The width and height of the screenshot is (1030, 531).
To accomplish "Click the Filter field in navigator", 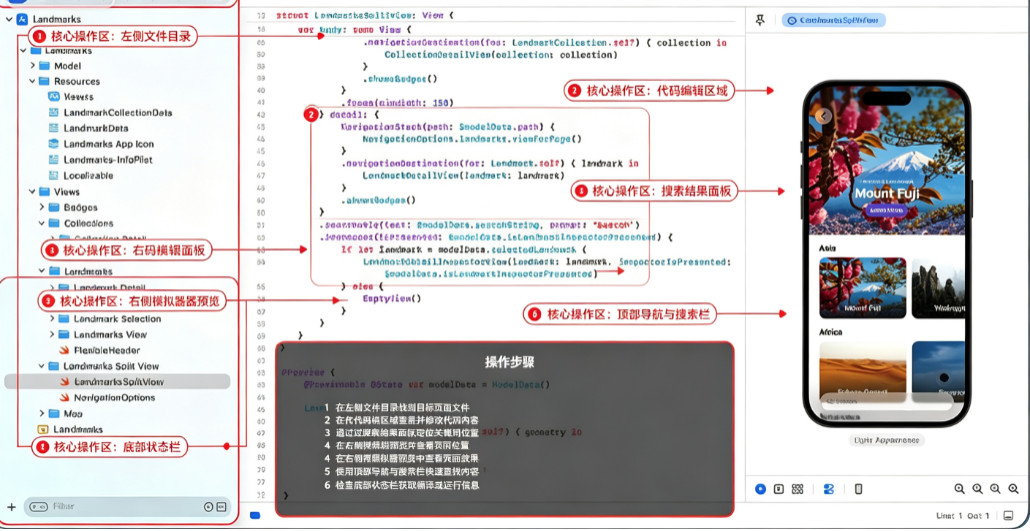I will coord(128,507).
